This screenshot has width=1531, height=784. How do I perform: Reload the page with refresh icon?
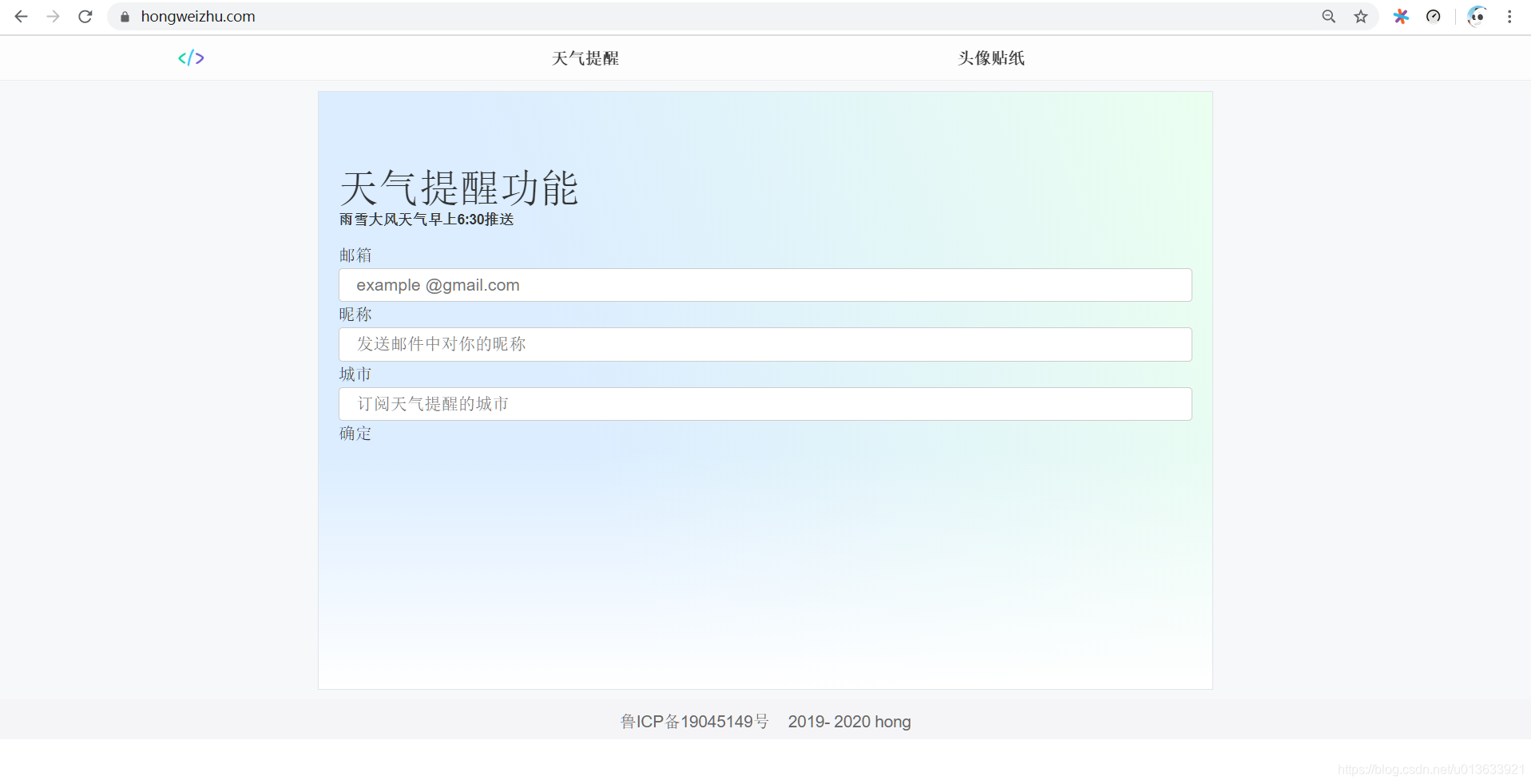[85, 17]
